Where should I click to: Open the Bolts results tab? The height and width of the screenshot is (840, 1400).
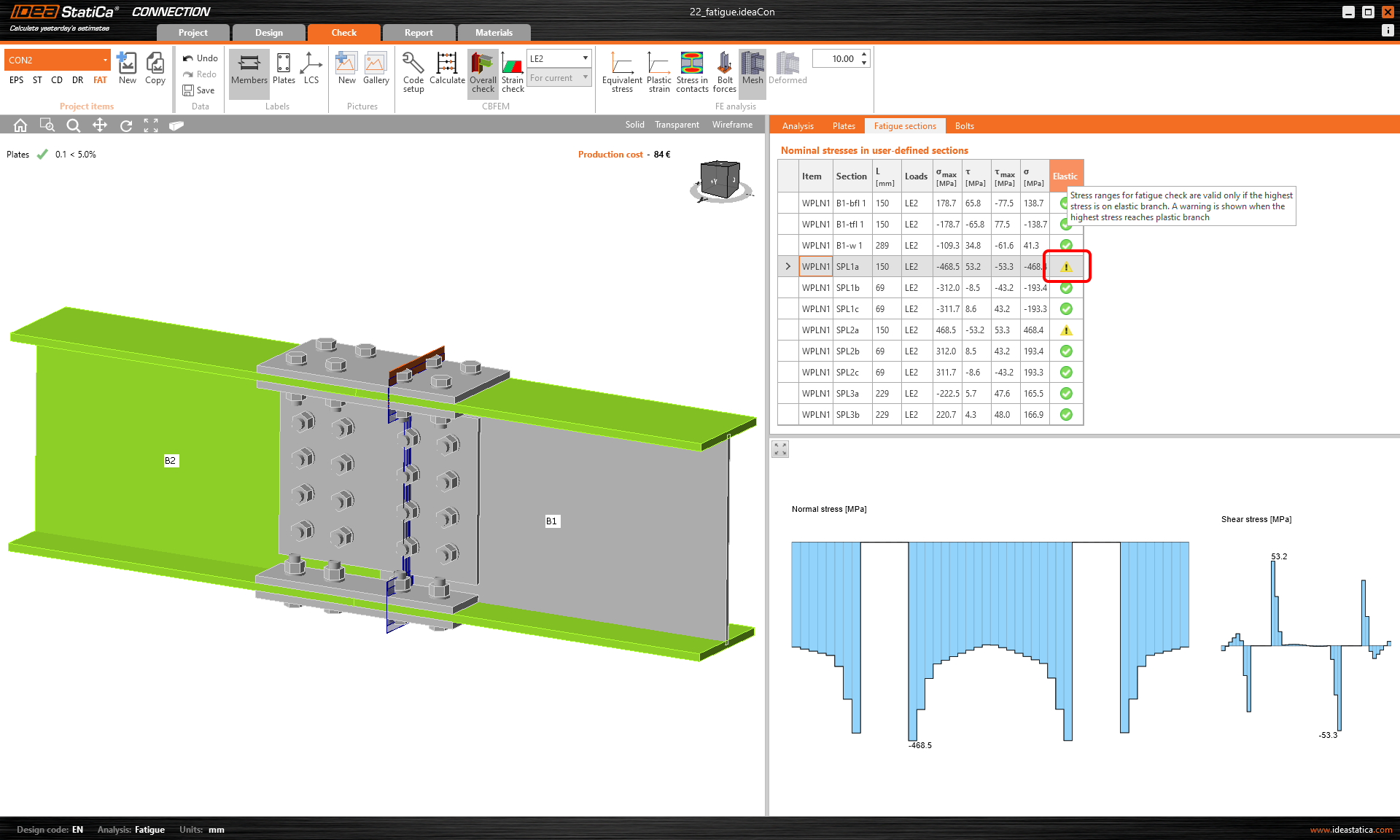(964, 126)
